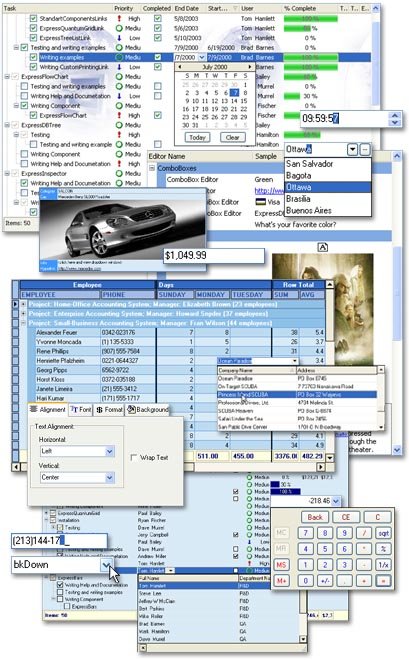This screenshot has width=409, height=660.
Task: Switch to the Font tab
Action: click(81, 410)
